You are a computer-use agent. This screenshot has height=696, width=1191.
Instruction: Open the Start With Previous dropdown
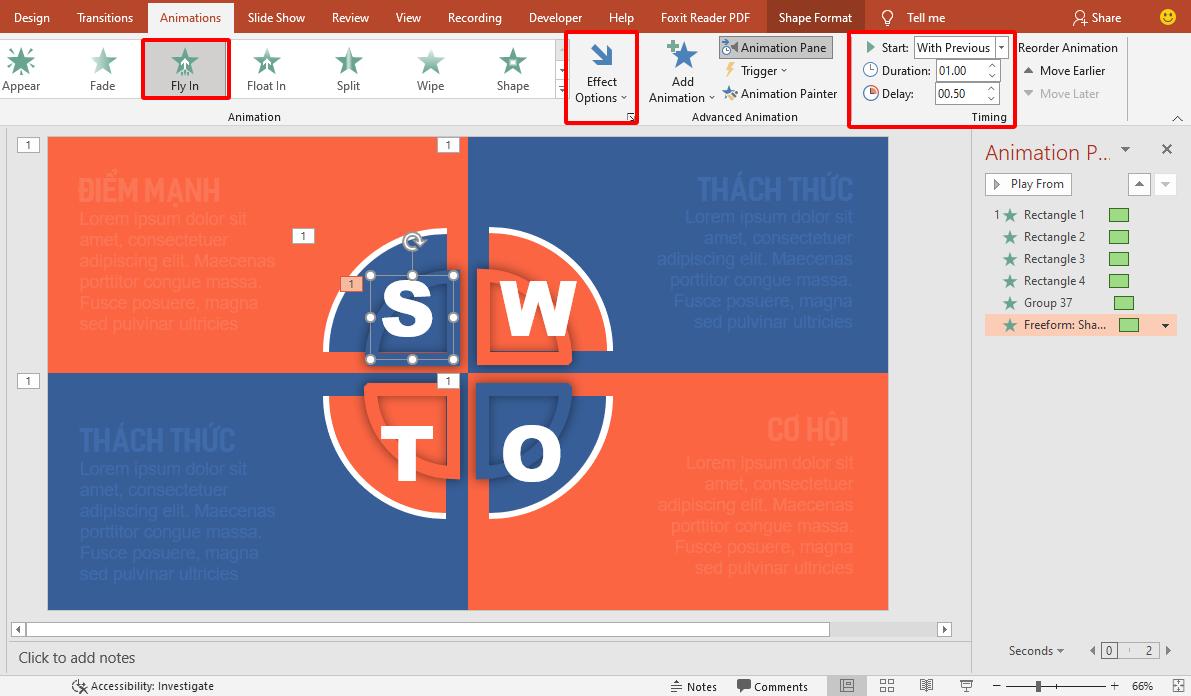click(x=1001, y=47)
